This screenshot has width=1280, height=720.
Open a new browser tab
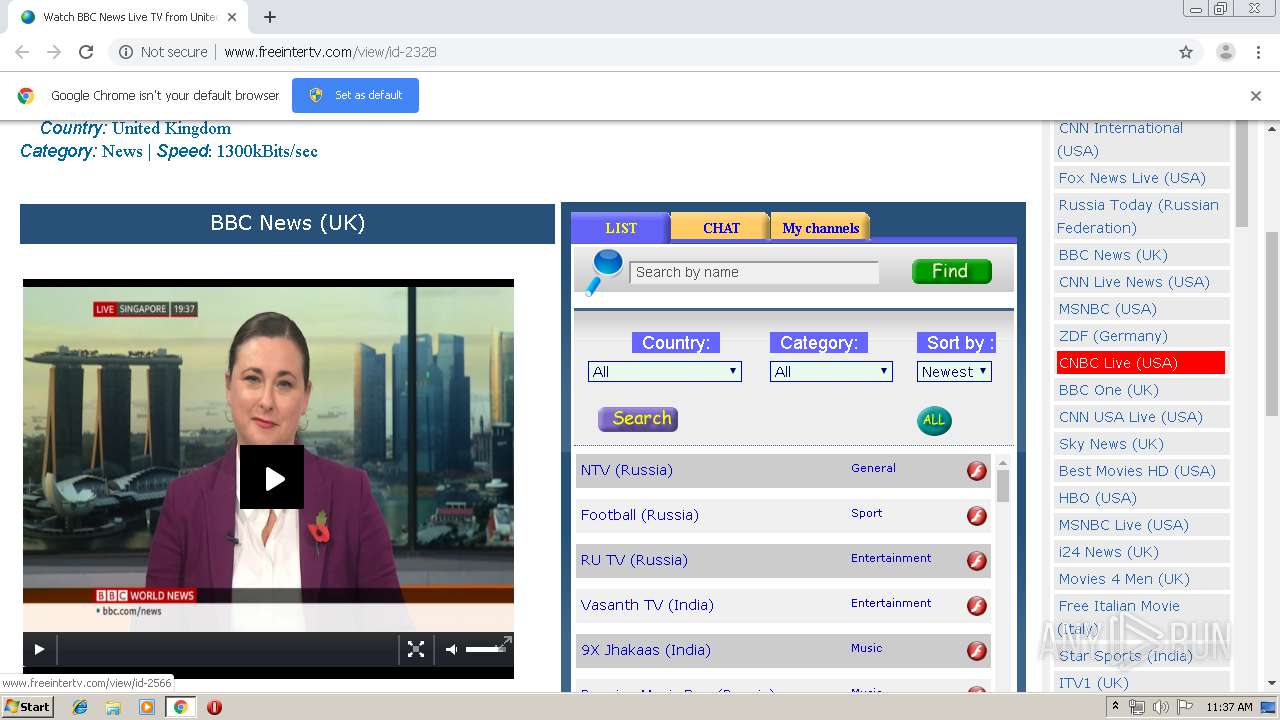(270, 17)
